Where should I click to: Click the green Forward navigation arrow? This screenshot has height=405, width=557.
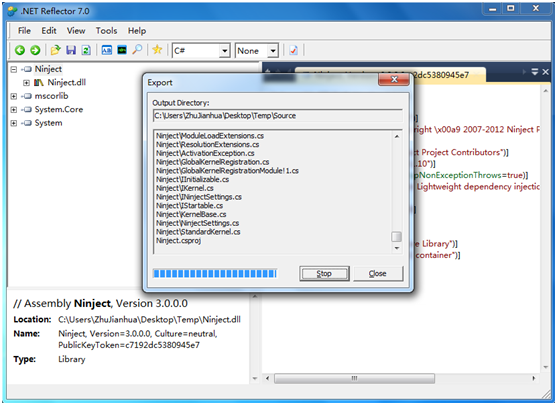[35, 50]
